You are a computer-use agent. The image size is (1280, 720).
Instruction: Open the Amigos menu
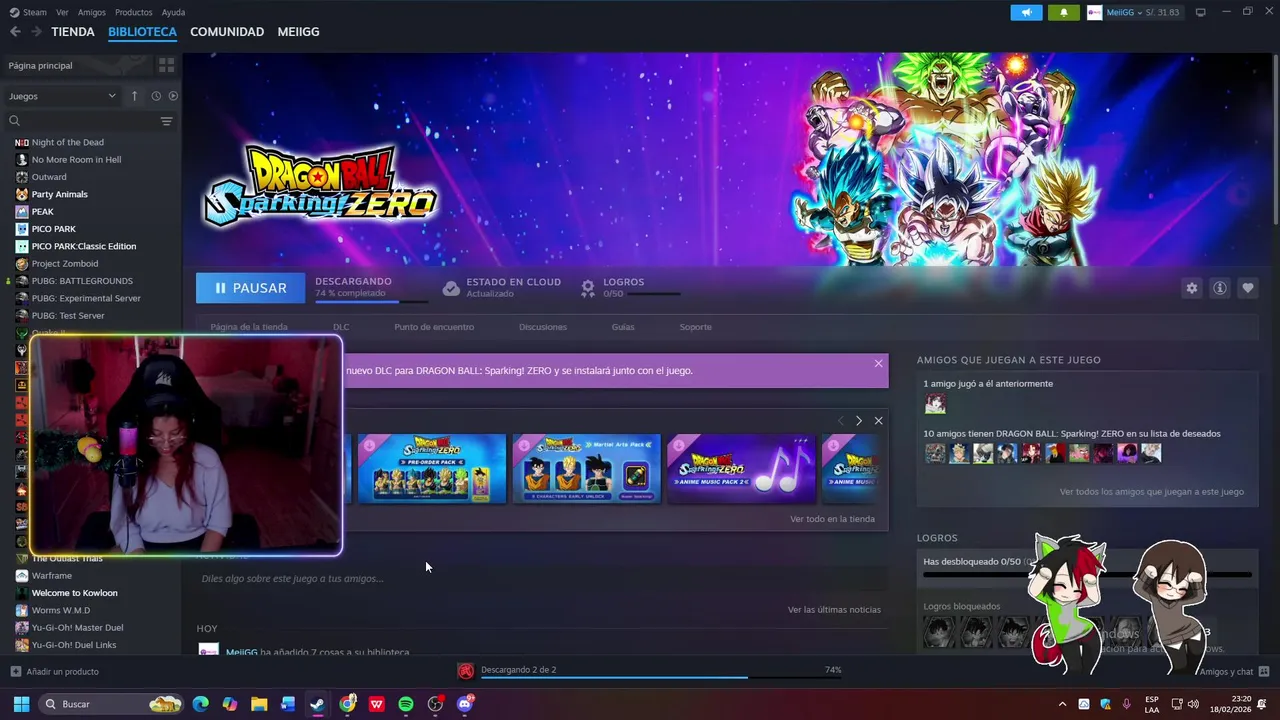92,12
